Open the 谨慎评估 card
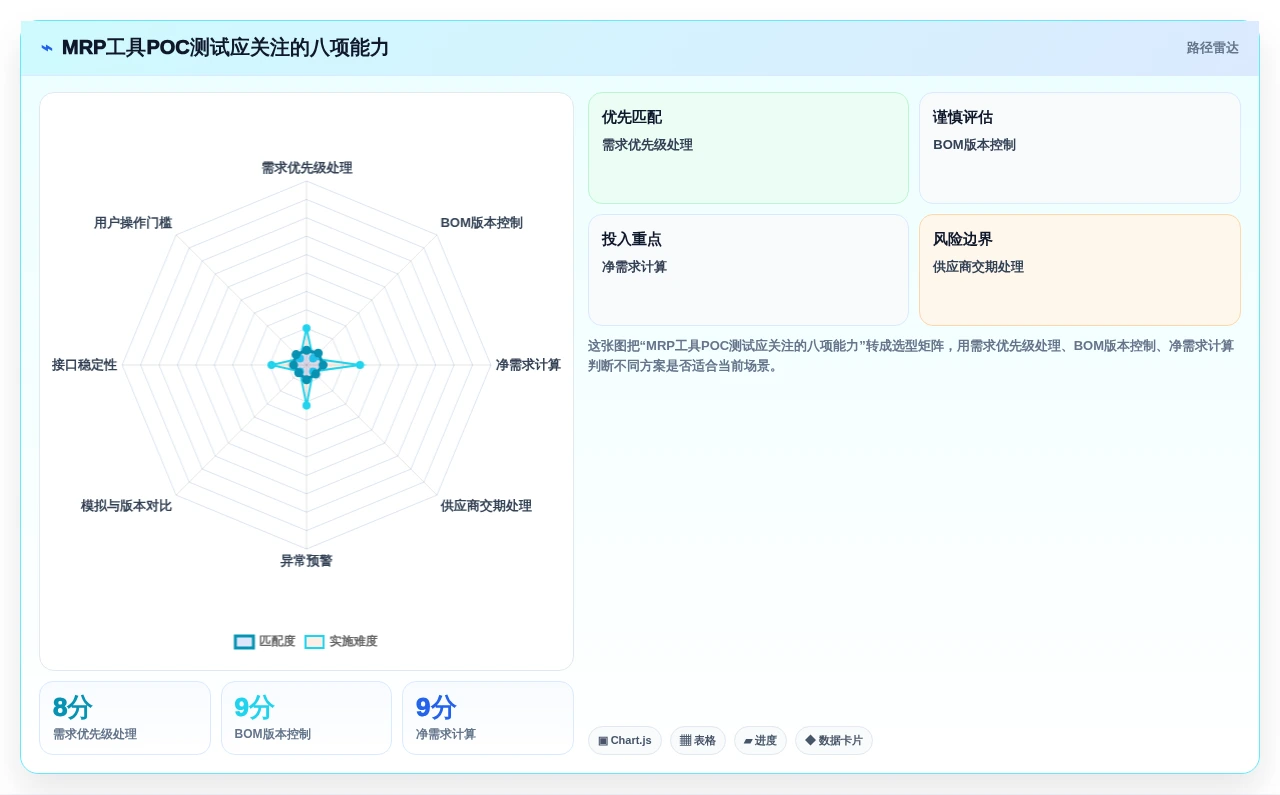The width and height of the screenshot is (1280, 795). [x=1080, y=148]
